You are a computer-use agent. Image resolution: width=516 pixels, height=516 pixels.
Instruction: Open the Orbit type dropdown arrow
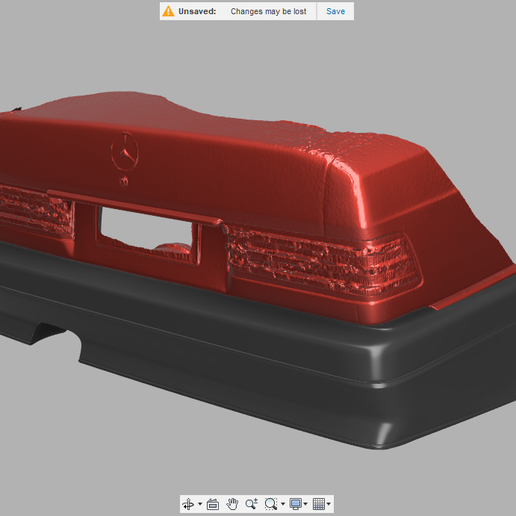200,504
